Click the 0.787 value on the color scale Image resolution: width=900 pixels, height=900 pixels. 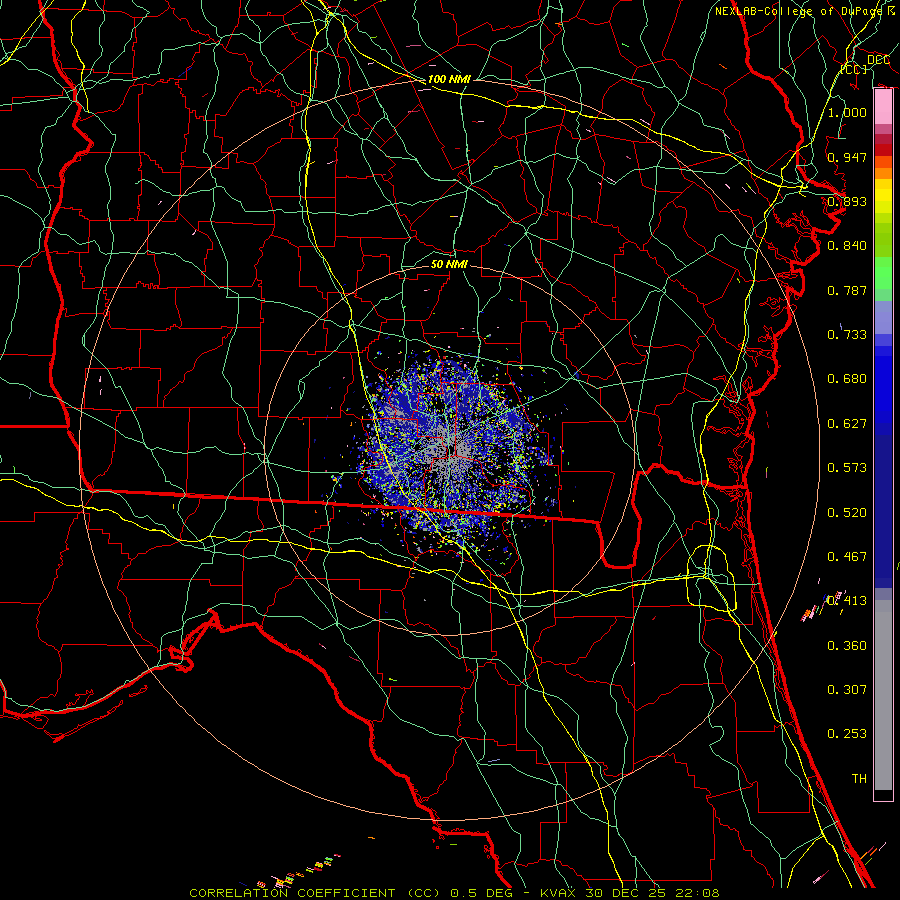[x=847, y=290]
